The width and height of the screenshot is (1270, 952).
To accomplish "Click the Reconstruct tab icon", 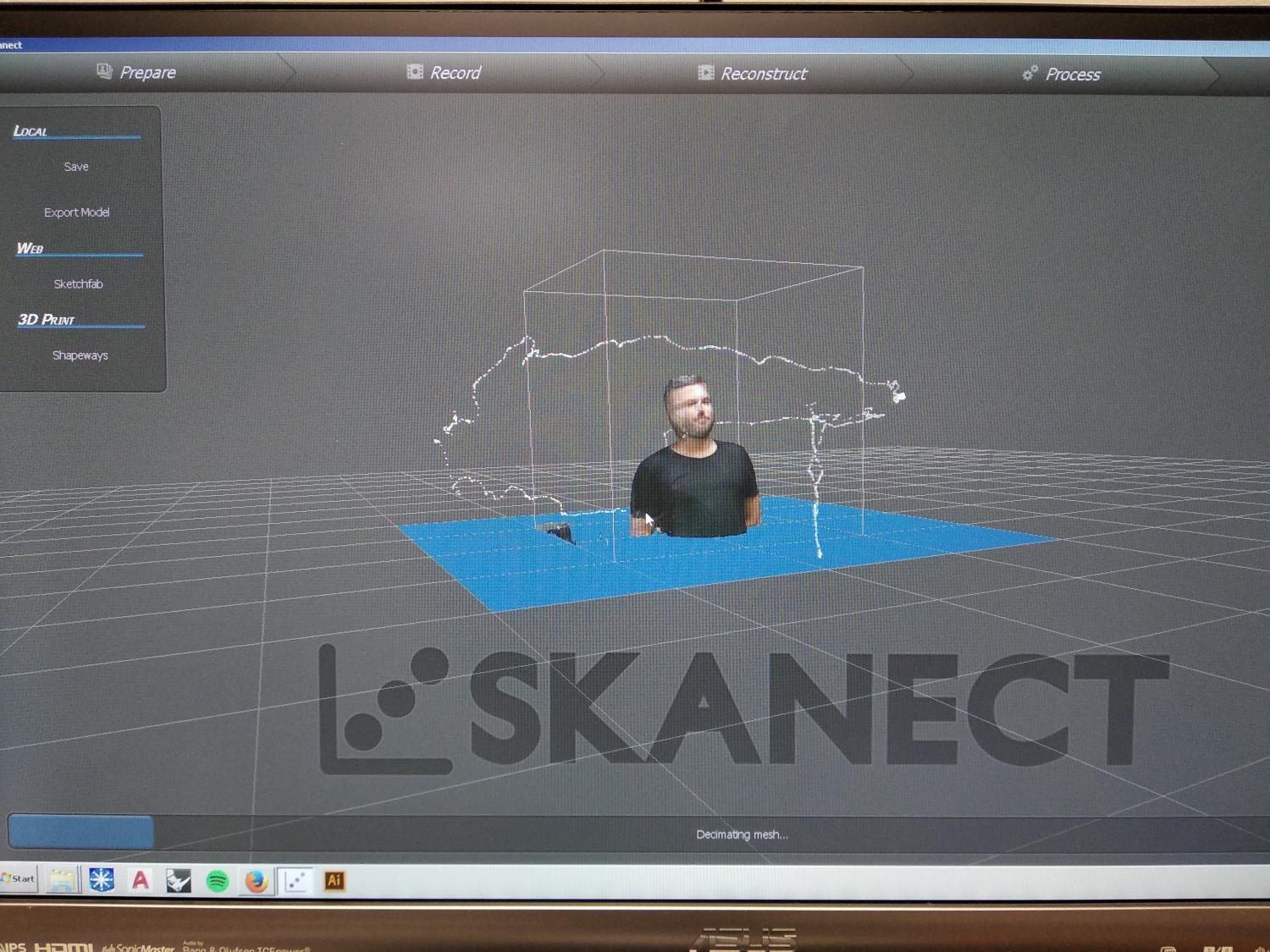I will 705,73.
